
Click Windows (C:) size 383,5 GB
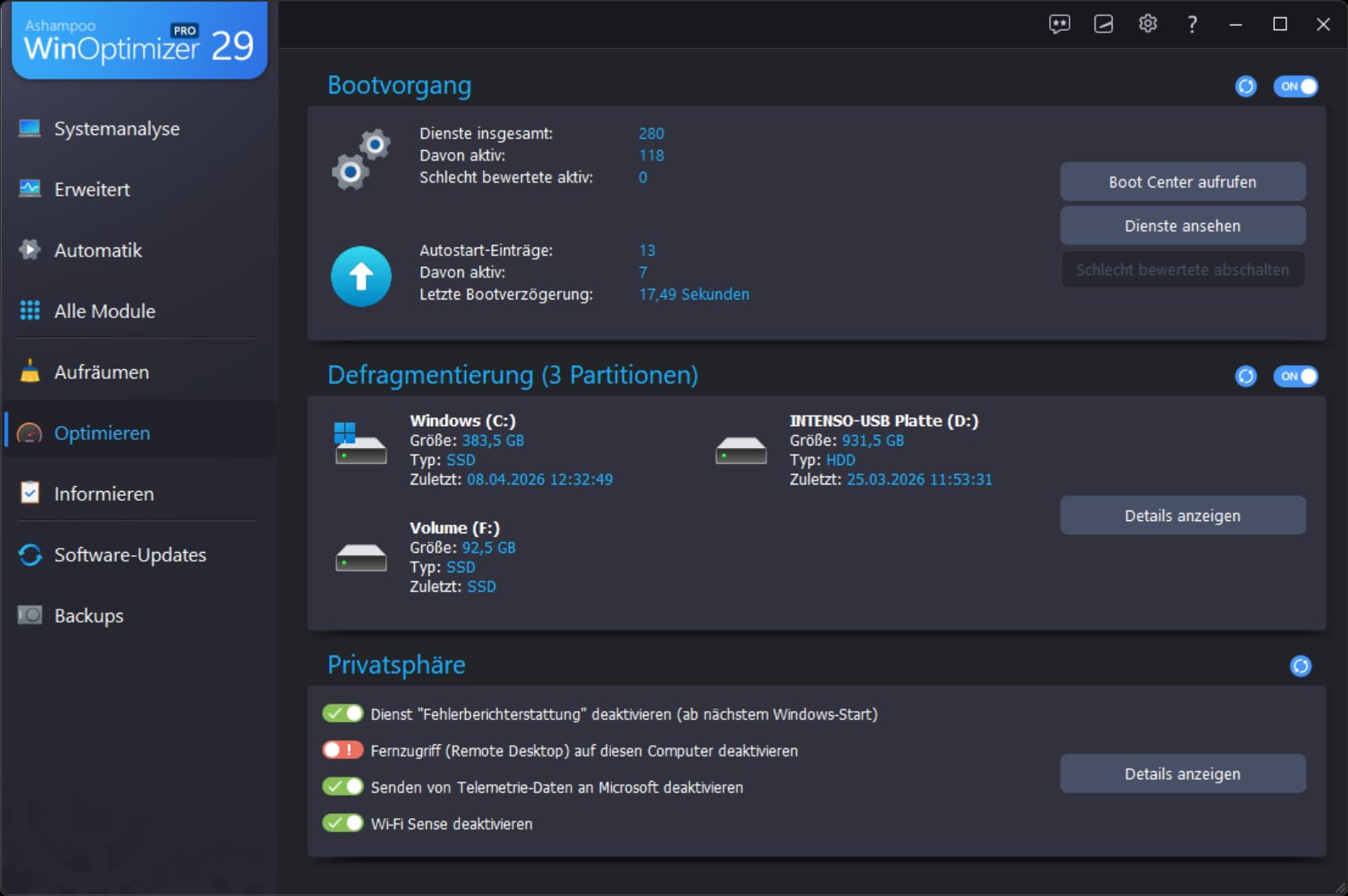(493, 440)
